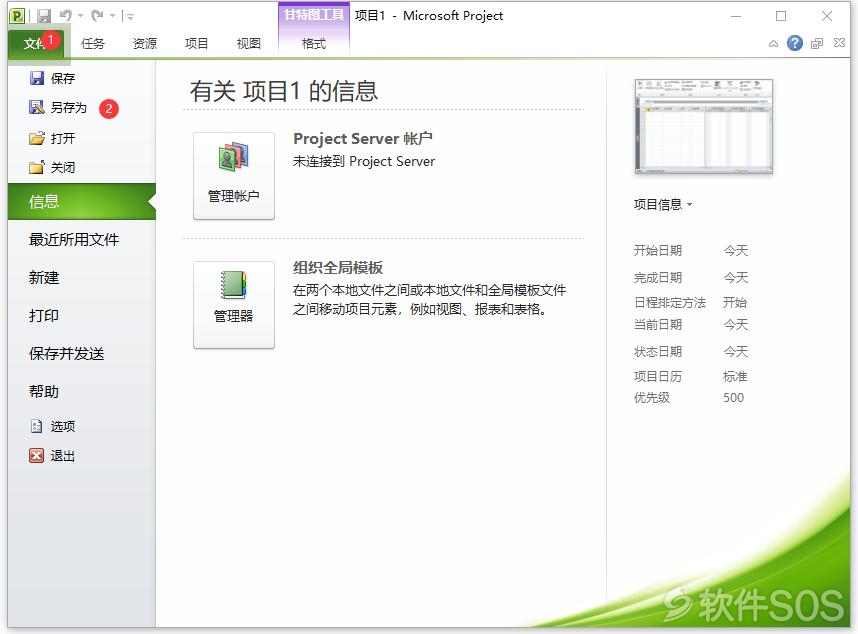
Task: Open 最近所用文件 section
Action: click(x=74, y=239)
